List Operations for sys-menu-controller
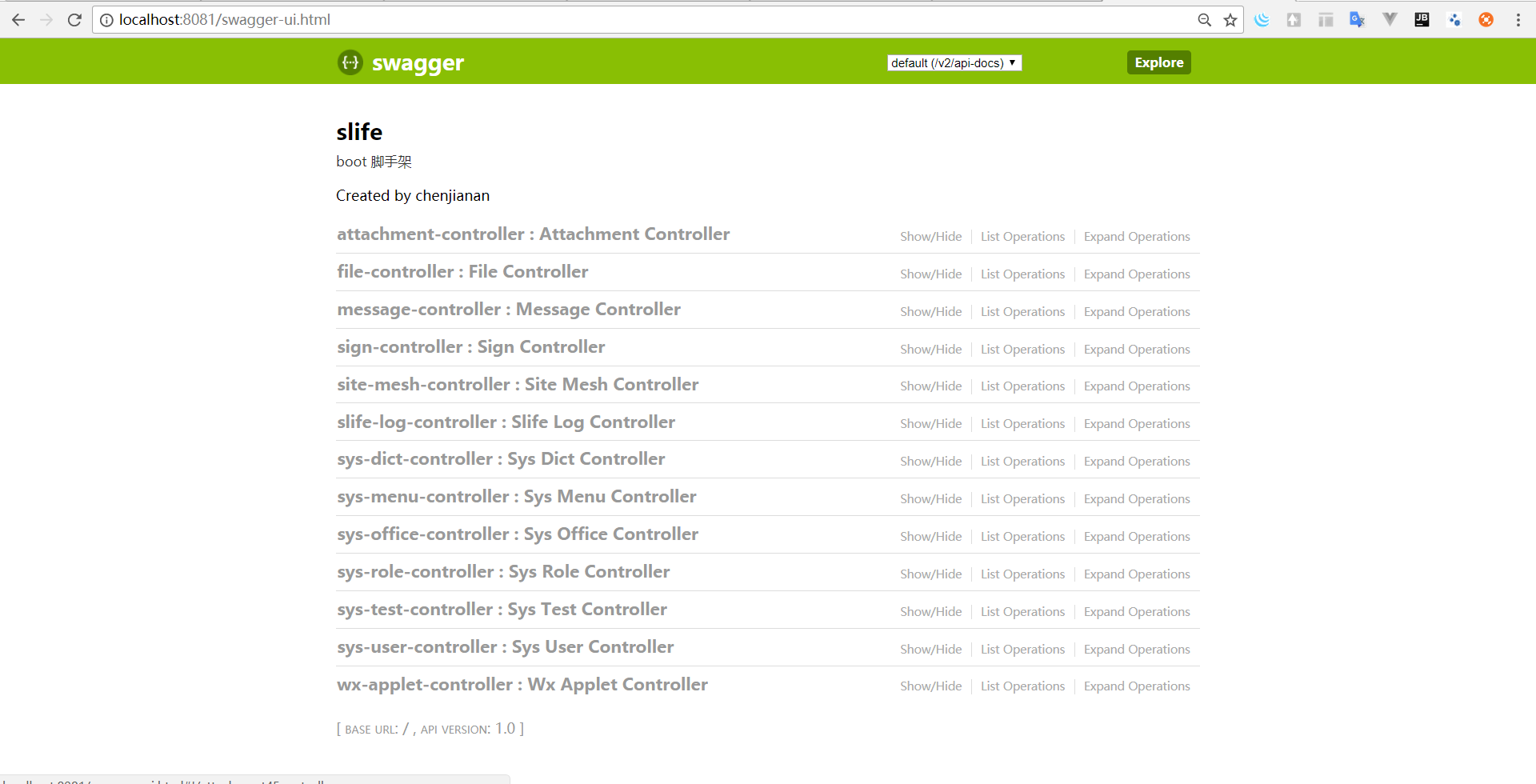 (1022, 499)
